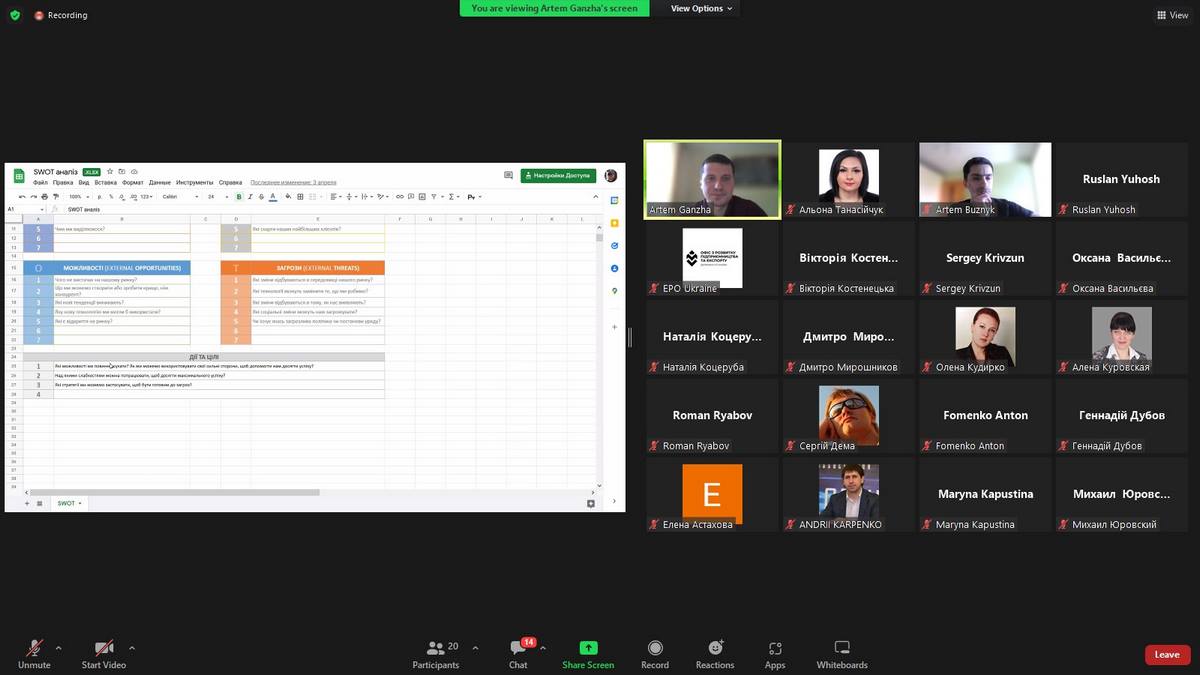Screen dimensions: 1200x675
Task: Expand video settings arrow next to Start Video
Action: [x=131, y=648]
